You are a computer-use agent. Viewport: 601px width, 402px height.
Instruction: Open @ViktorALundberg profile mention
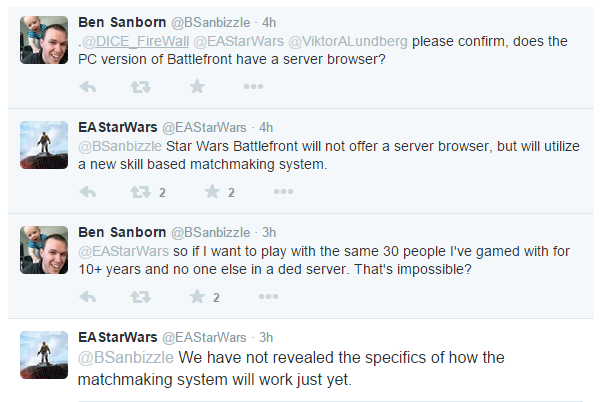click(x=348, y=41)
